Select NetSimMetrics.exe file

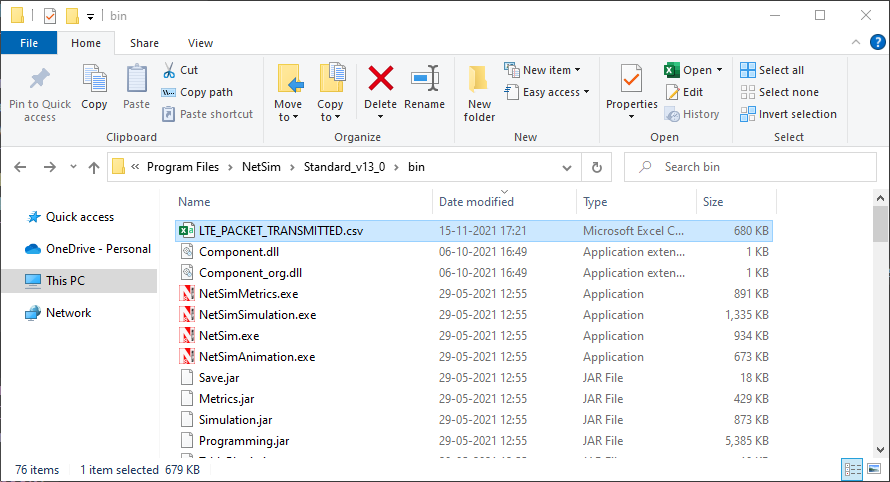(x=474, y=294)
